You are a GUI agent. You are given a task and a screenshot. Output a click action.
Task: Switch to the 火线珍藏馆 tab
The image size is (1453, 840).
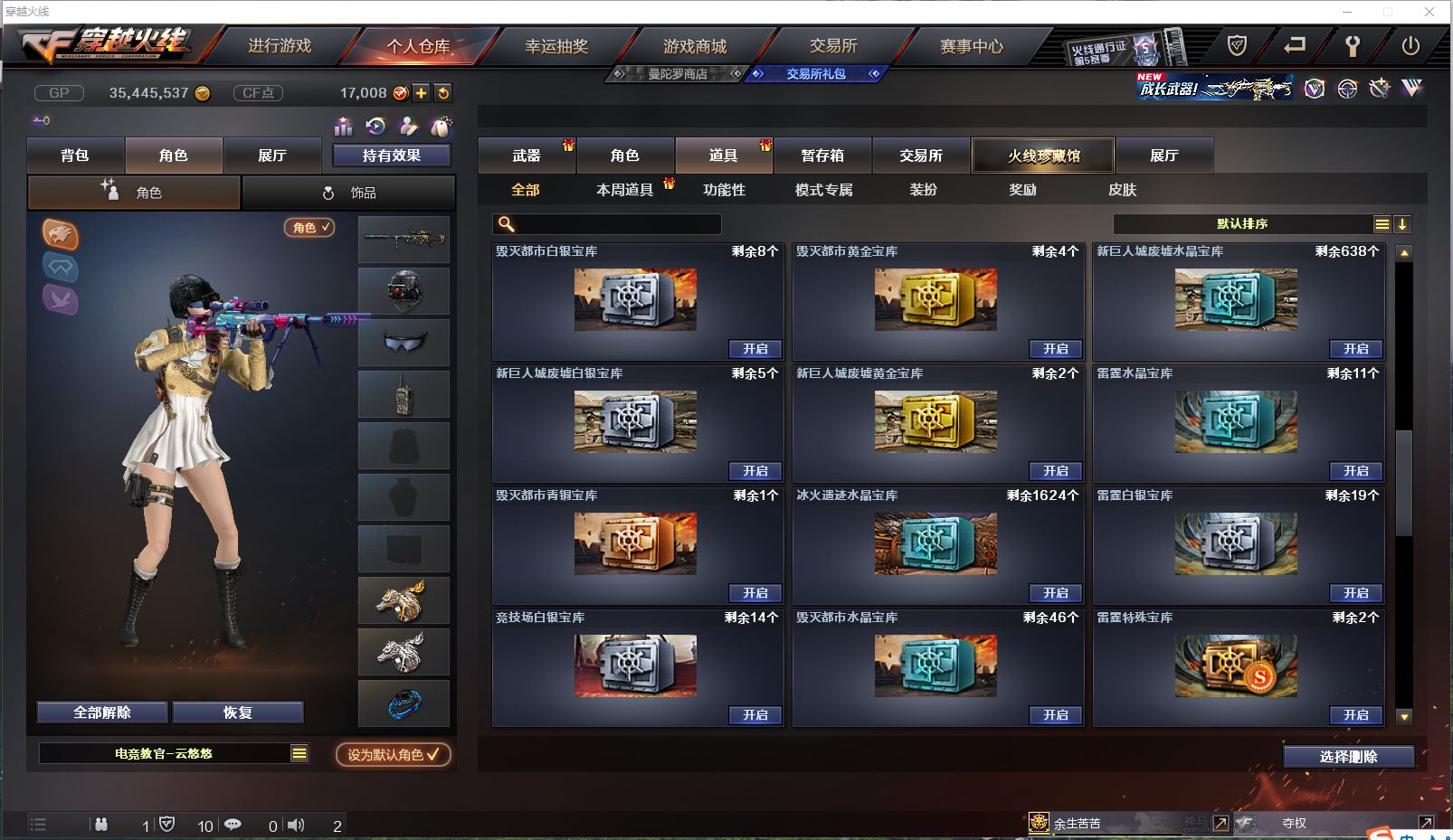click(x=1043, y=156)
